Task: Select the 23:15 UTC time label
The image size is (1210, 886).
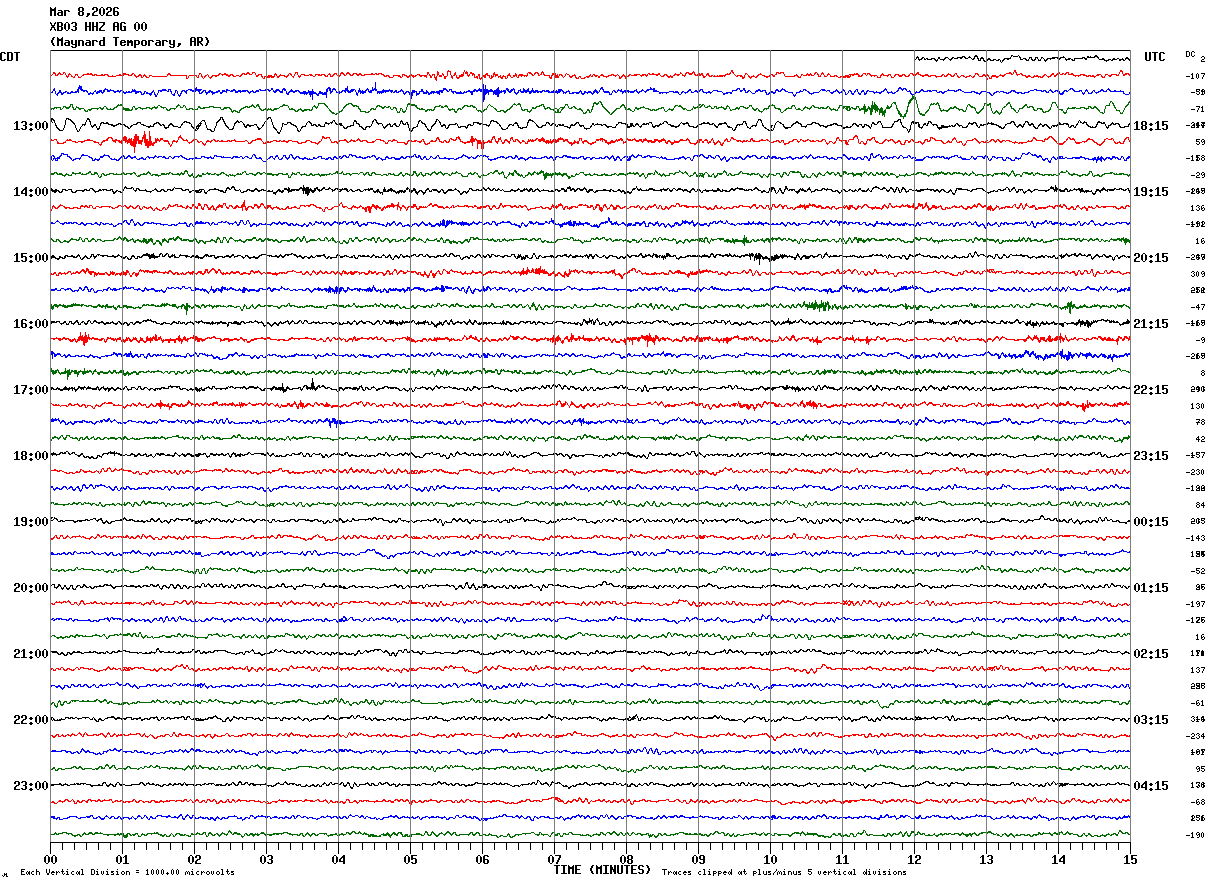Action: click(1151, 456)
